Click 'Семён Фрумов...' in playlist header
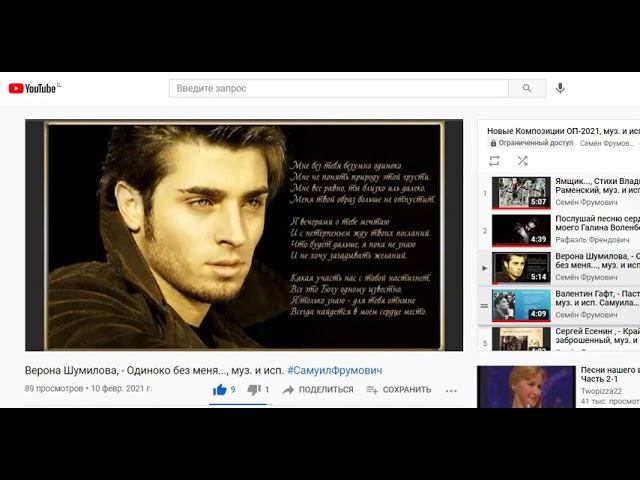 click(607, 143)
